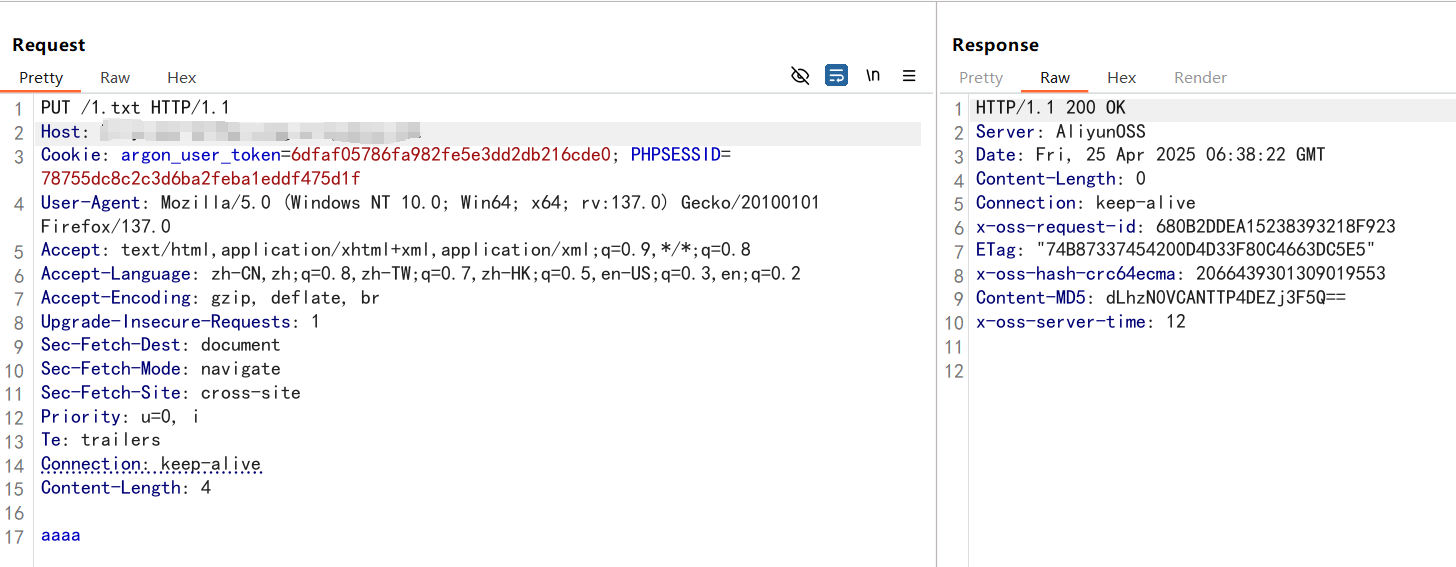Switch Request view to the Raw tab
1456x567 pixels.
pos(115,77)
